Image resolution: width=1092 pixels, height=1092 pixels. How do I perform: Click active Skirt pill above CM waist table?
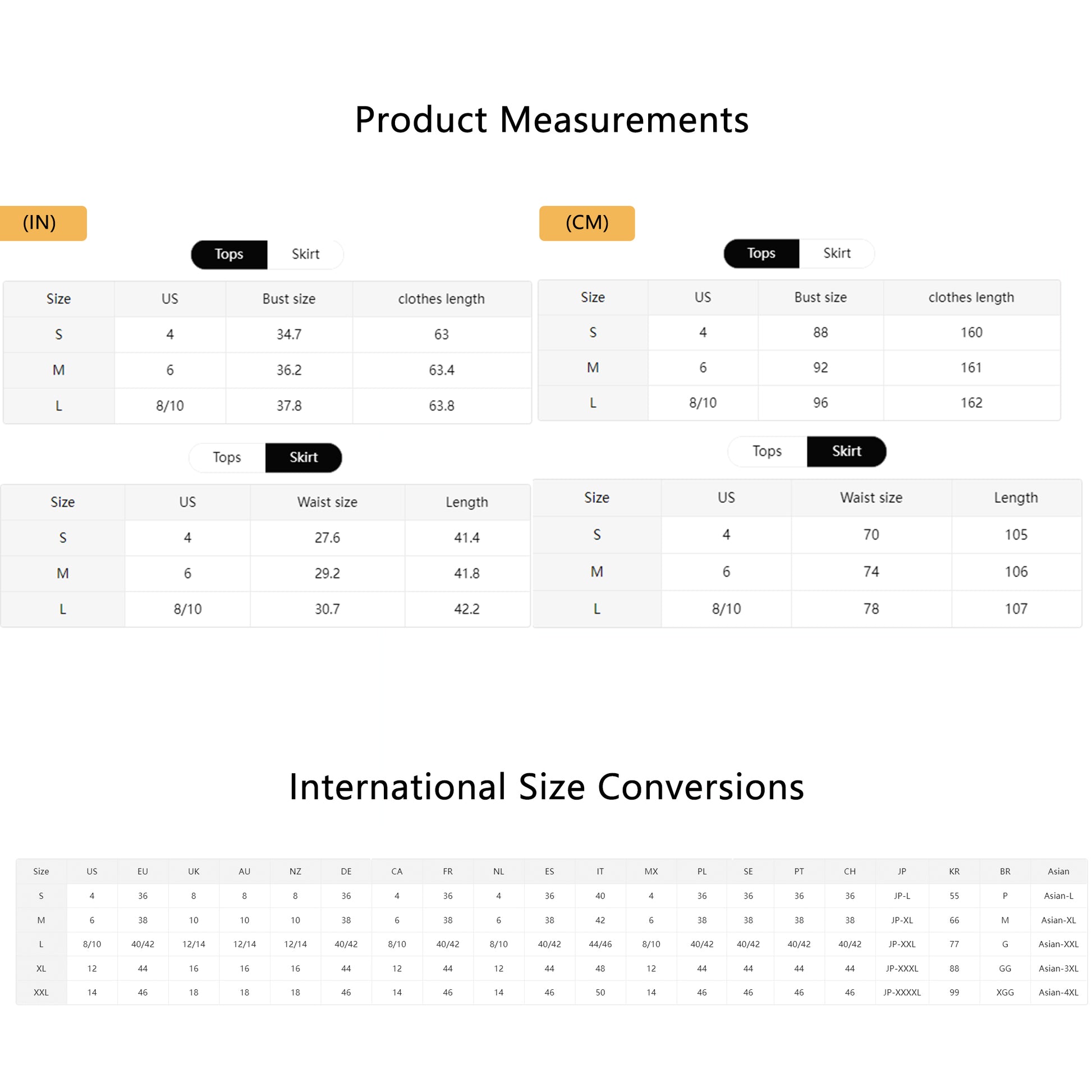point(846,451)
